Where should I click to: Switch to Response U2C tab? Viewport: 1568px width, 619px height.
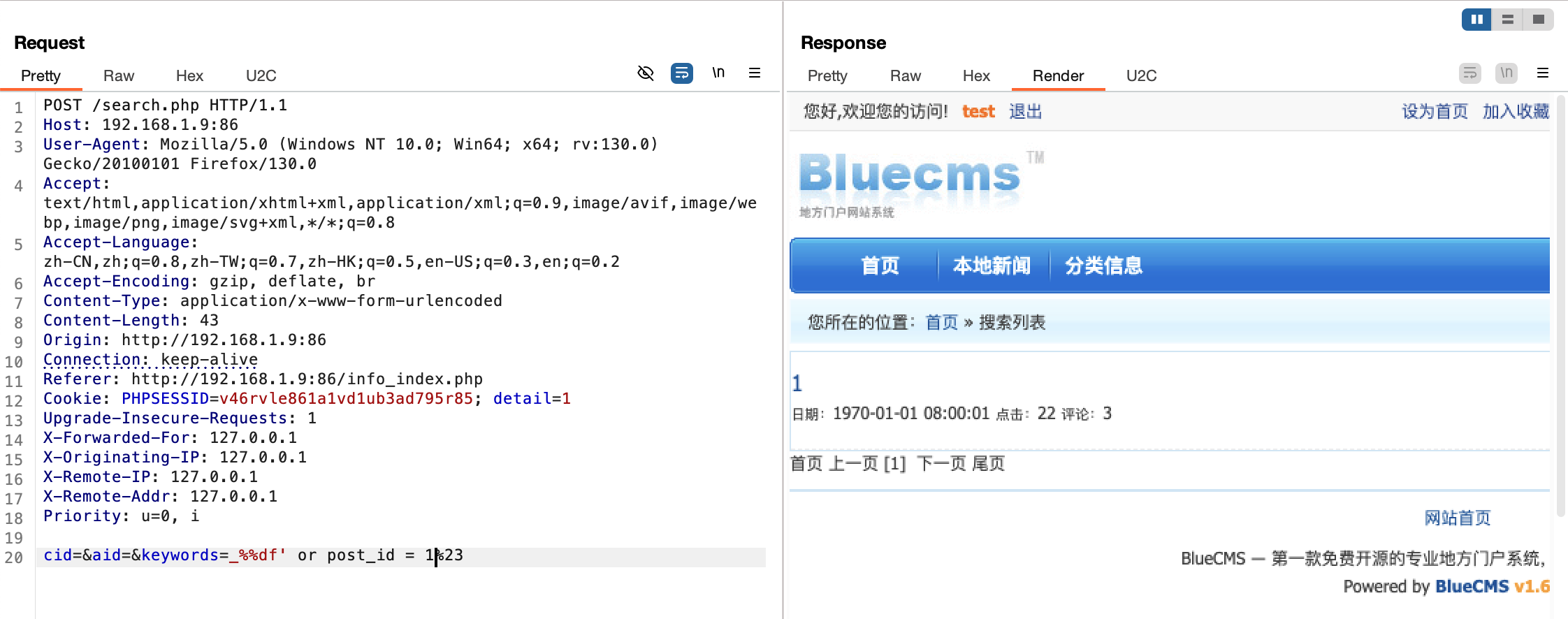point(1142,75)
